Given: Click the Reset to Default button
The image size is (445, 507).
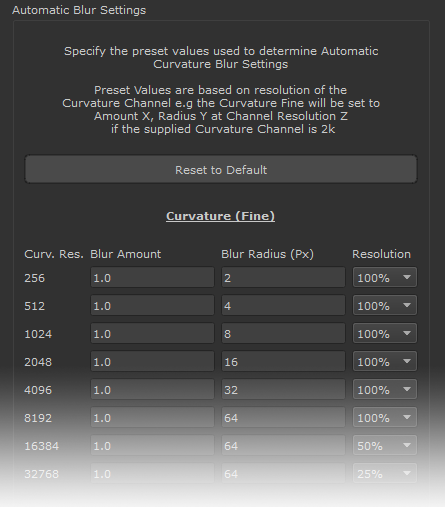Looking at the screenshot, I should click(x=221, y=169).
